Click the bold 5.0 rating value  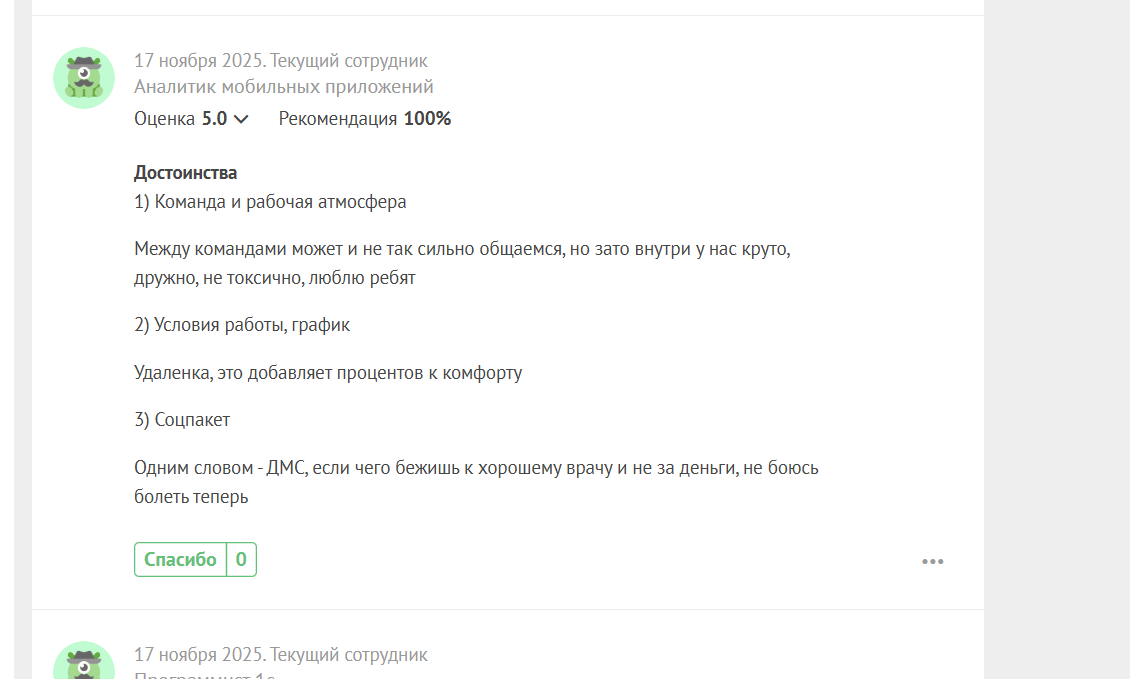pos(214,119)
